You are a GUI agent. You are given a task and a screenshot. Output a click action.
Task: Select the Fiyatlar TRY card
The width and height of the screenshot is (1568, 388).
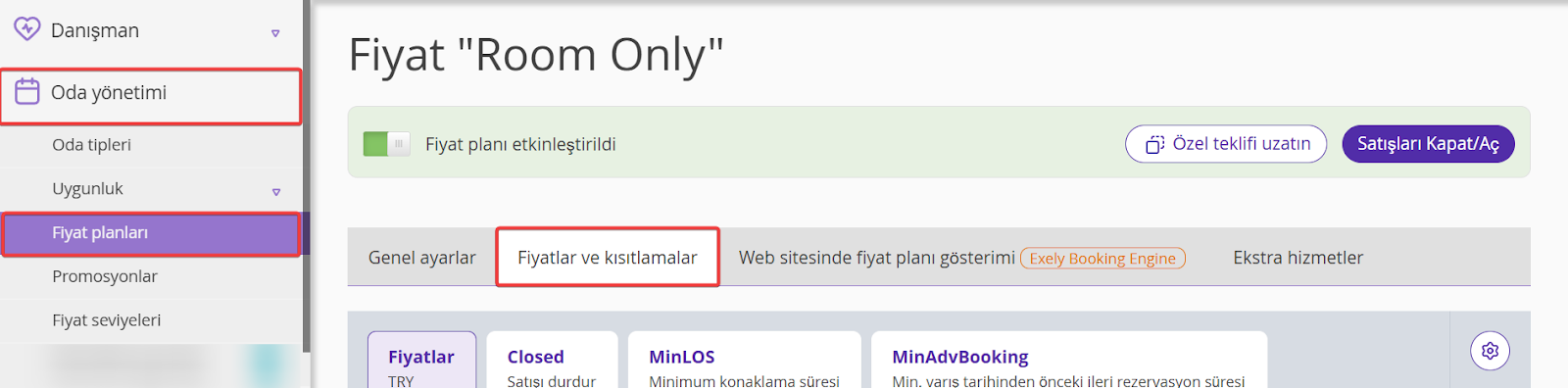tap(421, 361)
